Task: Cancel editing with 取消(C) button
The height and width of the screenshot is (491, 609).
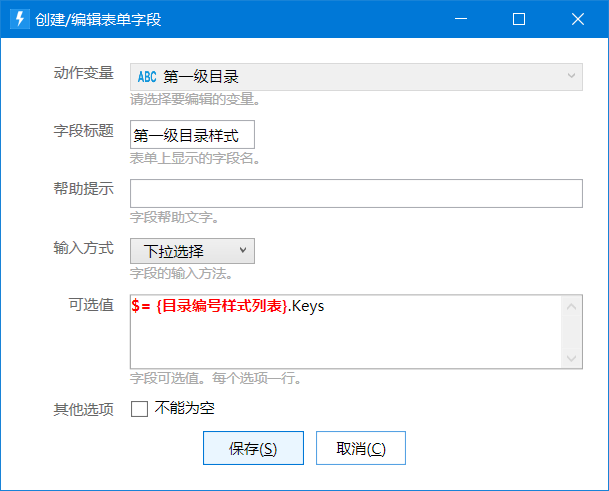Action: 361,448
